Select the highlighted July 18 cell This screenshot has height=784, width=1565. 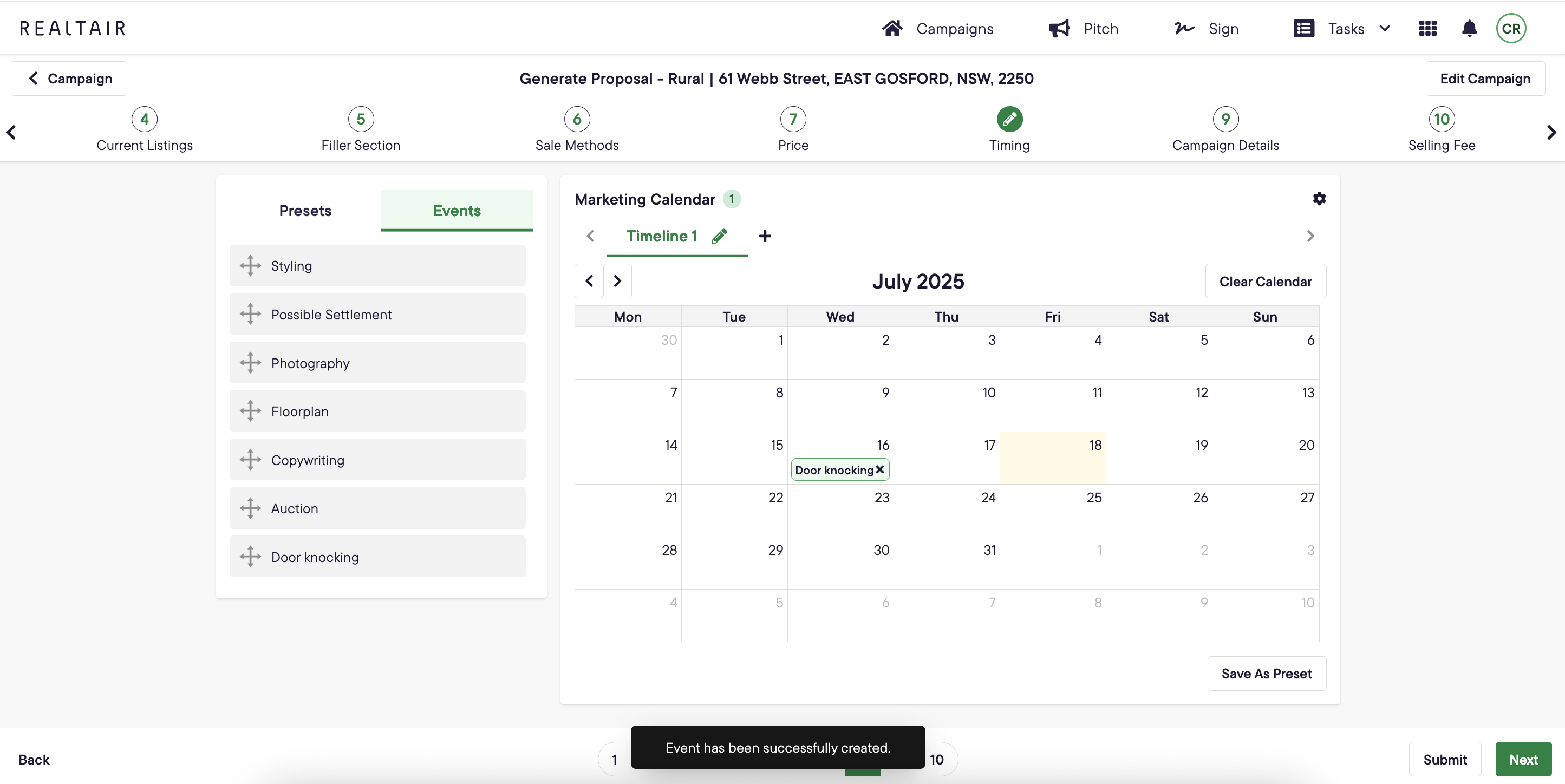1052,458
